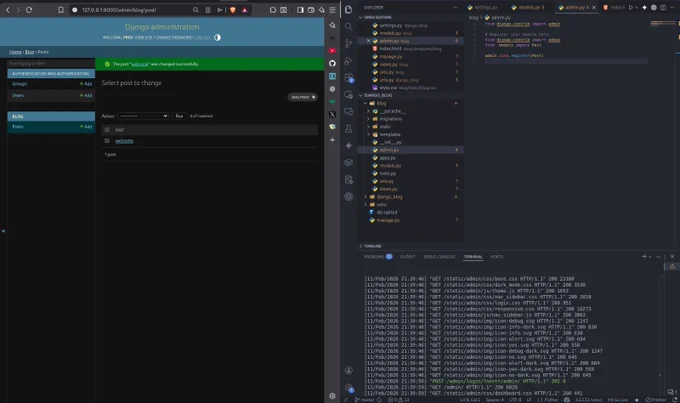Viewport: 680px width, 403px height.
Task: Open the PORTS panel tab
Action: [497, 257]
